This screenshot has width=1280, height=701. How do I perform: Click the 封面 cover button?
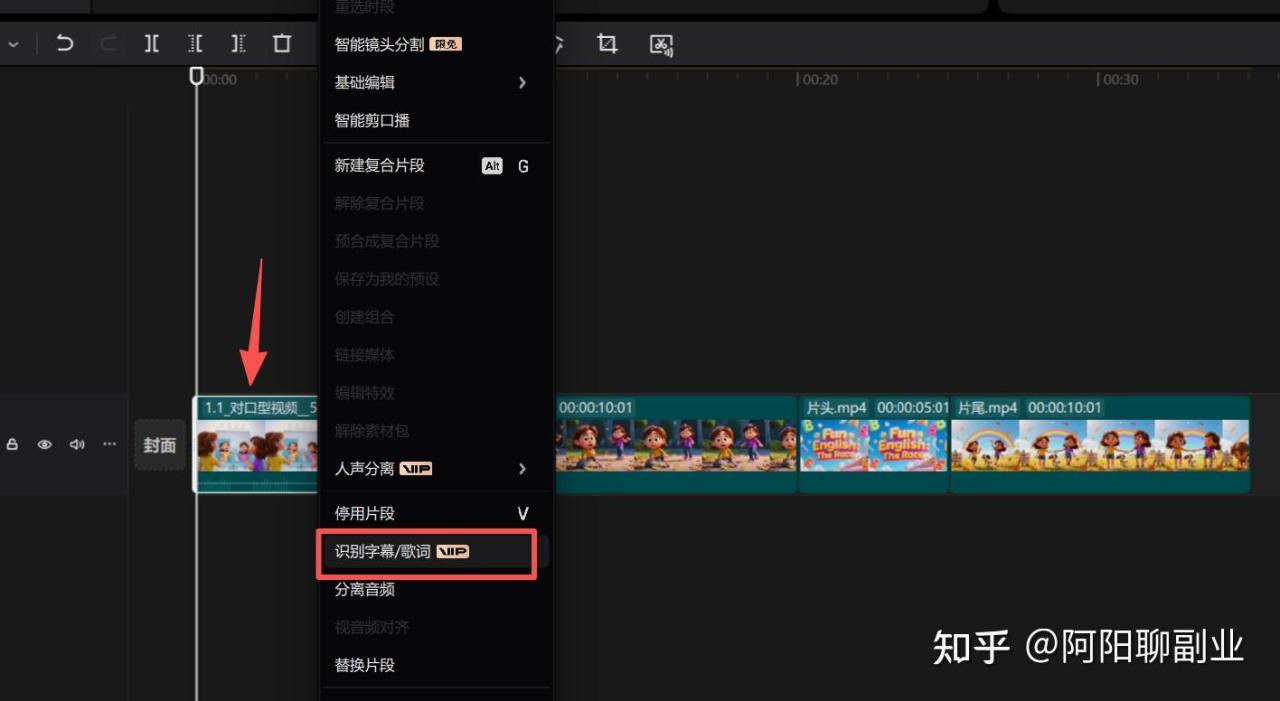tap(160, 445)
